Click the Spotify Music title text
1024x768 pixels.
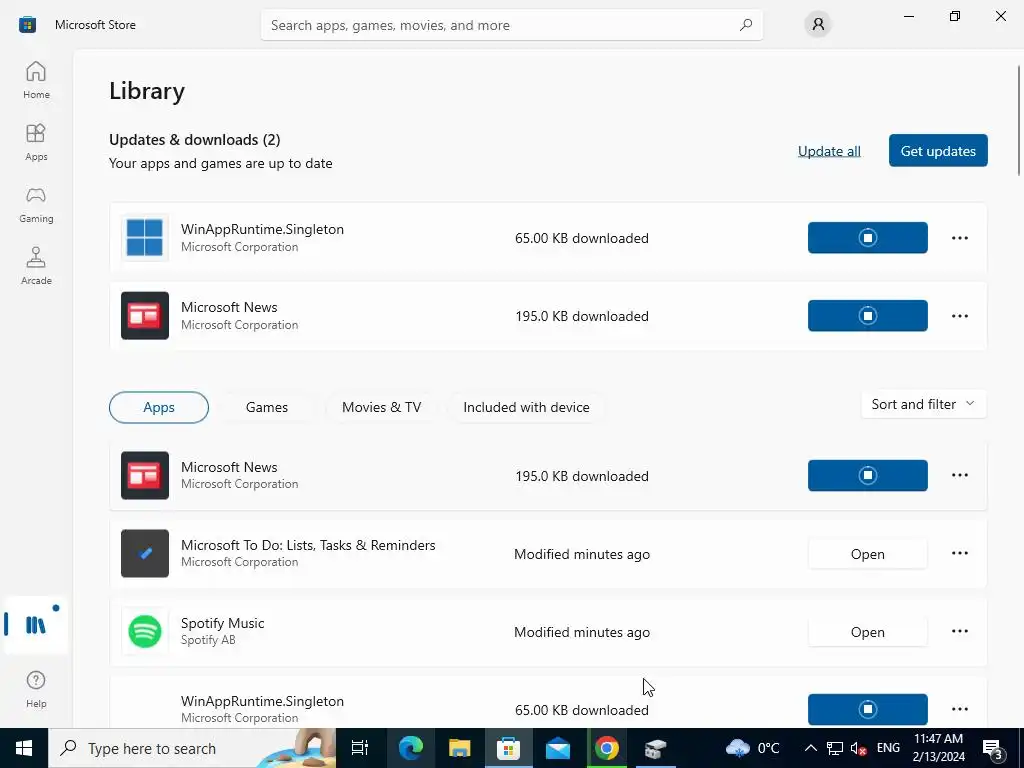pos(223,623)
